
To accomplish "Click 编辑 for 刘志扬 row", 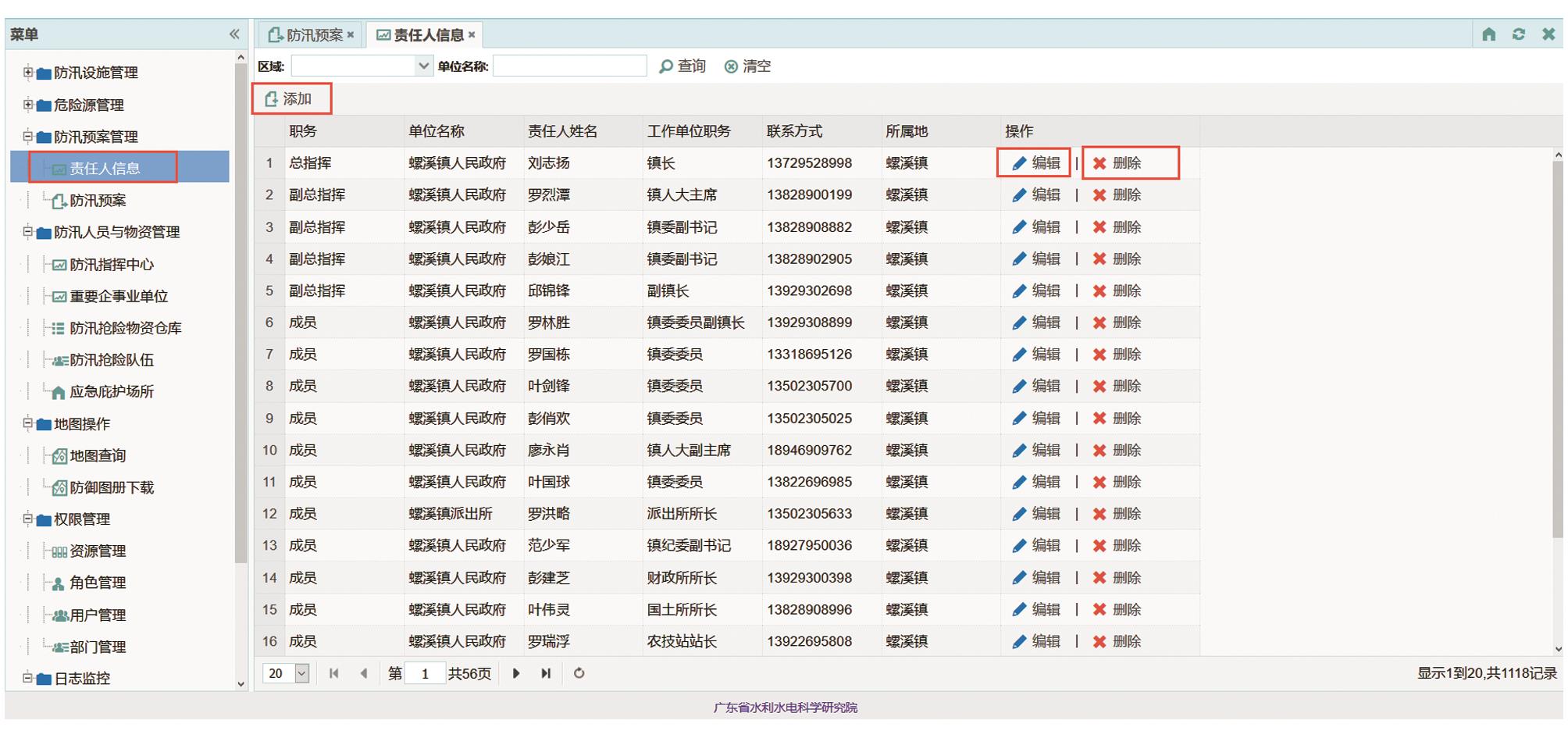I will [x=1035, y=163].
